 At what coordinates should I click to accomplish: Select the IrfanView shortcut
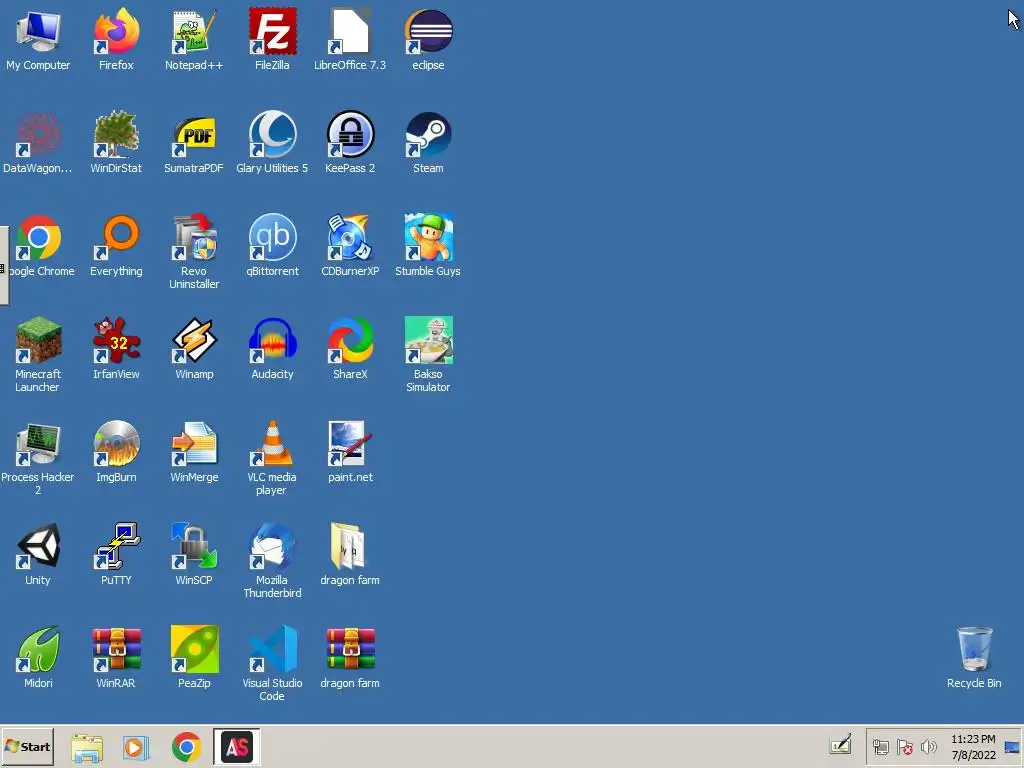click(x=116, y=340)
